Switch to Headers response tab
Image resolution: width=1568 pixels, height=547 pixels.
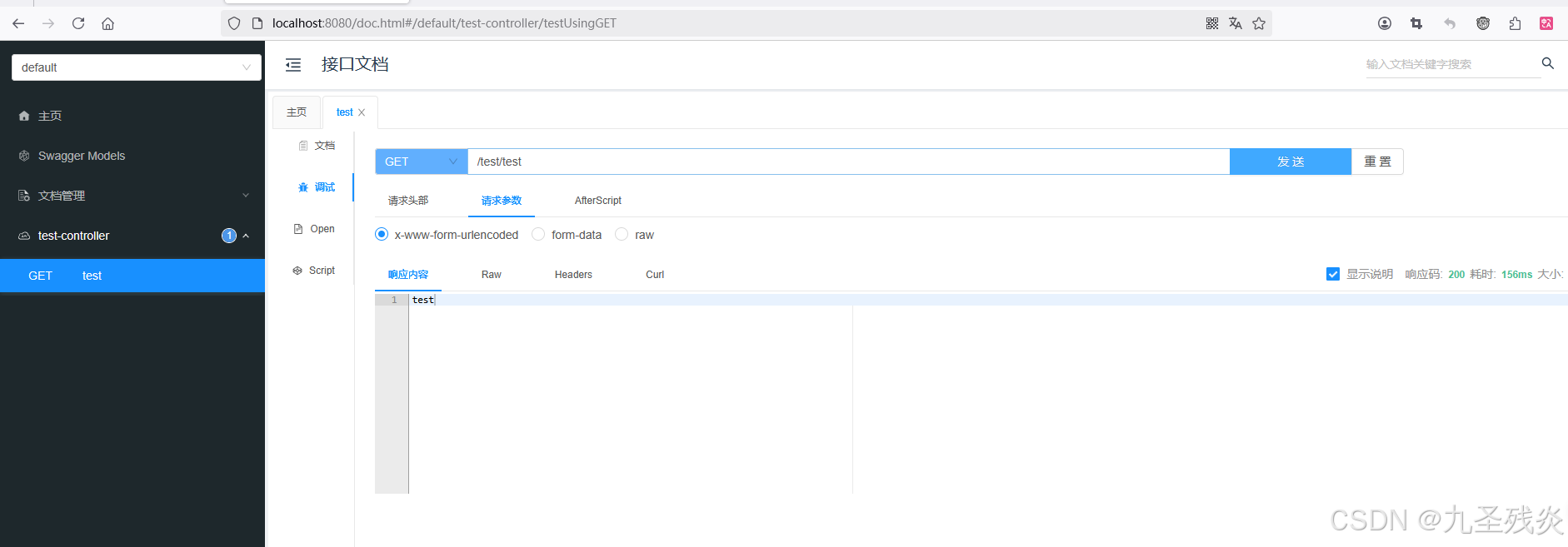pyautogui.click(x=573, y=275)
